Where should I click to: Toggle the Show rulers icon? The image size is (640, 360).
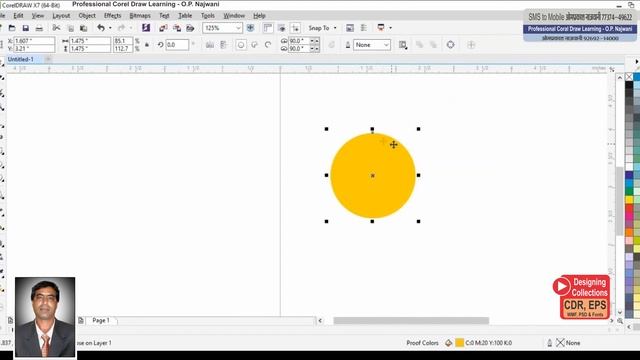click(268, 28)
